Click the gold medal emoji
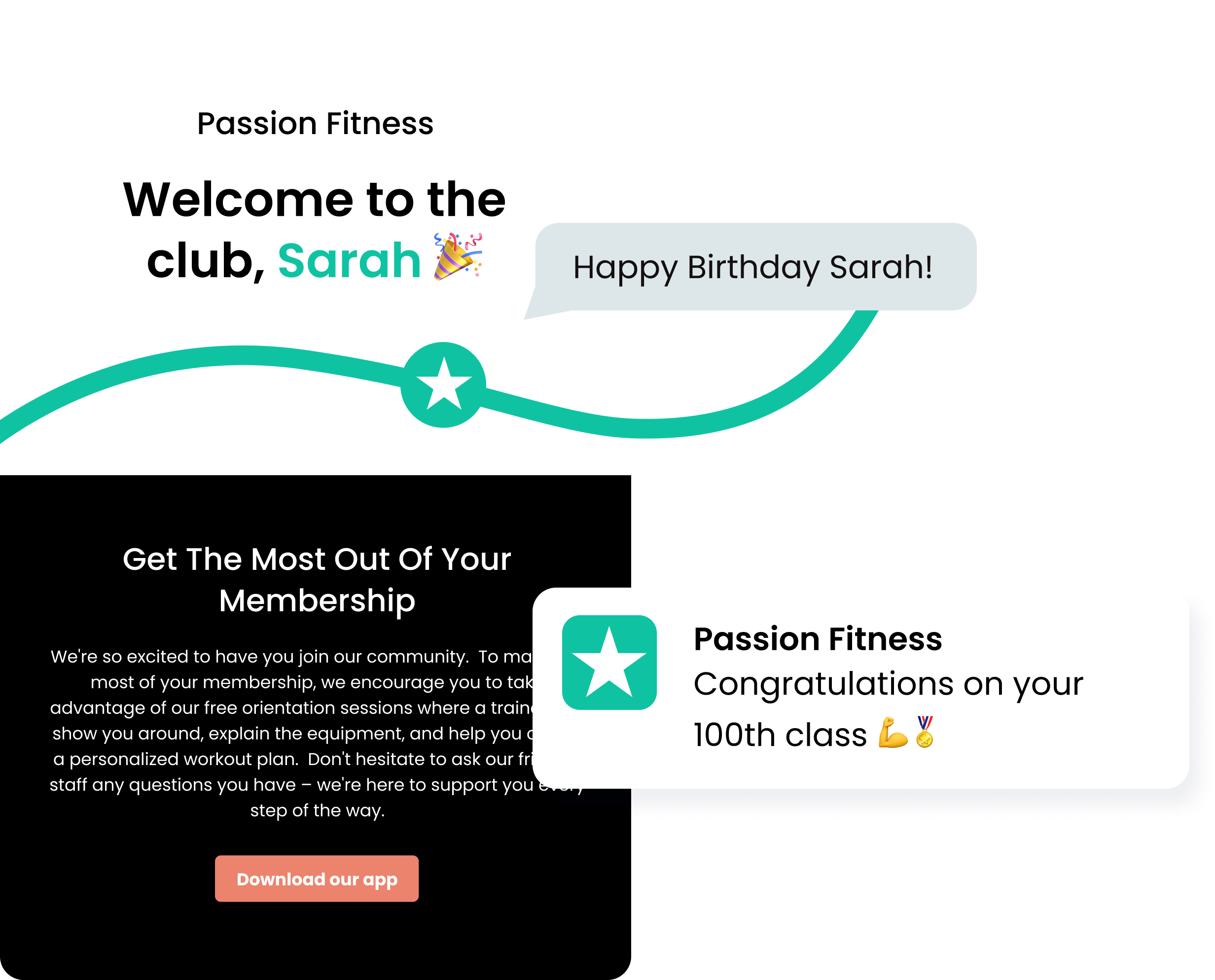This screenshot has height=980, width=1215. coord(925,732)
